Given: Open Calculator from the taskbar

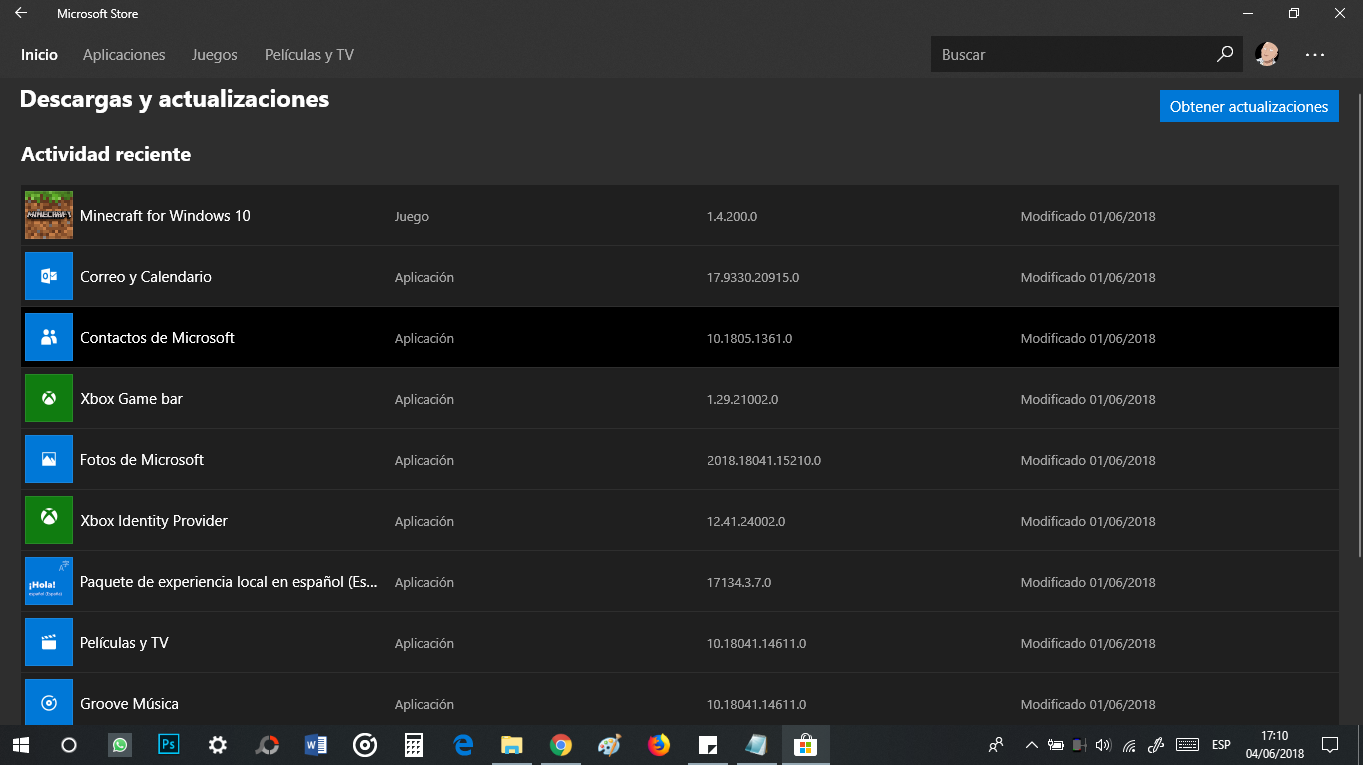Looking at the screenshot, I should tap(414, 745).
